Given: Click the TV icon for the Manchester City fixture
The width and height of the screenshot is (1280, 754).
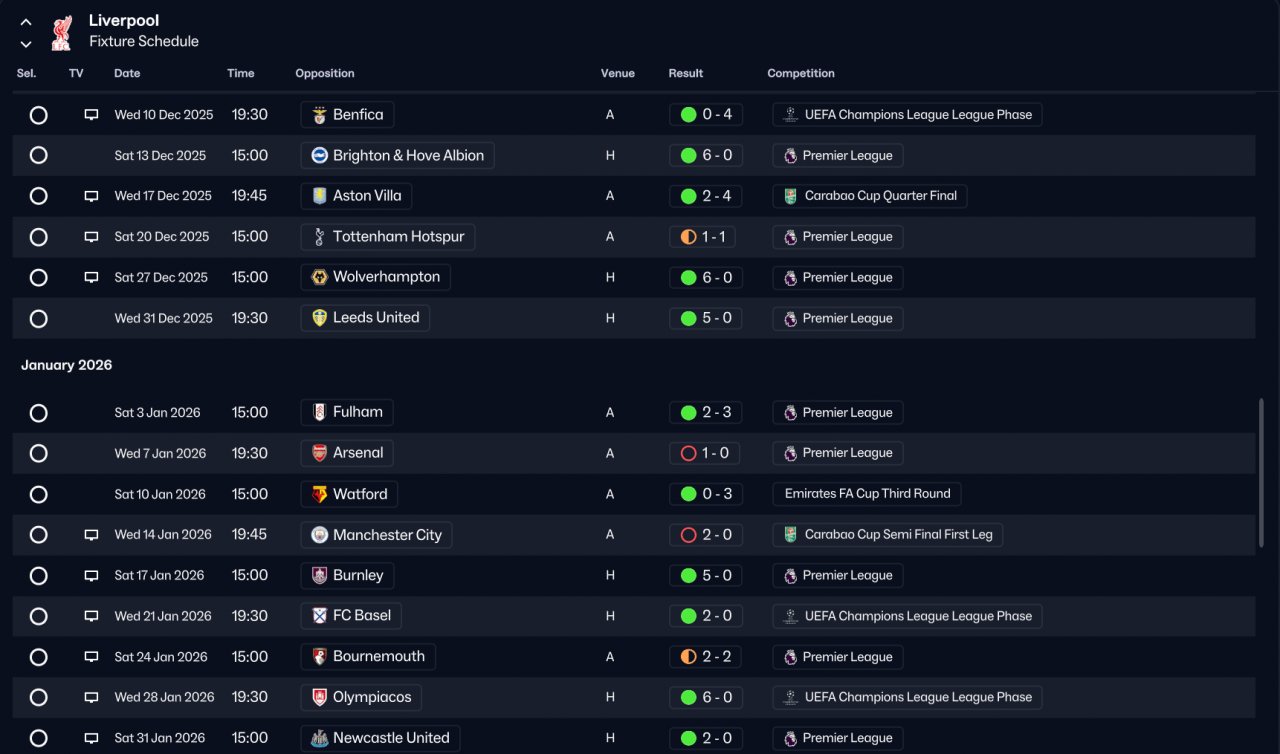Looking at the screenshot, I should tap(91, 535).
